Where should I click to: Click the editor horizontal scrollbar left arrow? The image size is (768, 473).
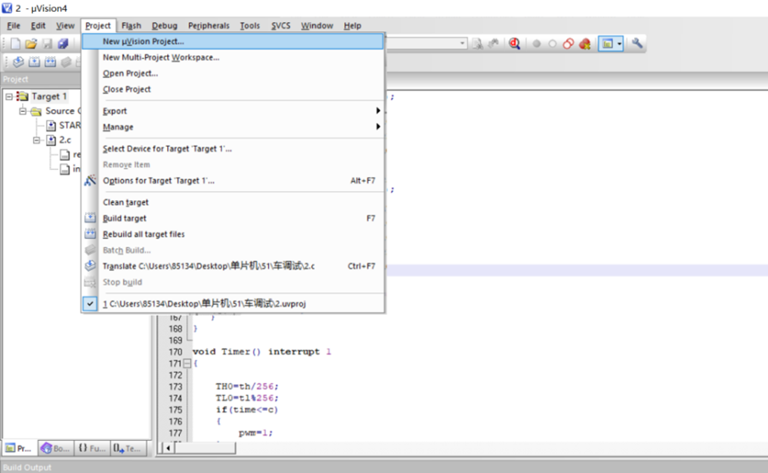pyautogui.click(x=168, y=448)
